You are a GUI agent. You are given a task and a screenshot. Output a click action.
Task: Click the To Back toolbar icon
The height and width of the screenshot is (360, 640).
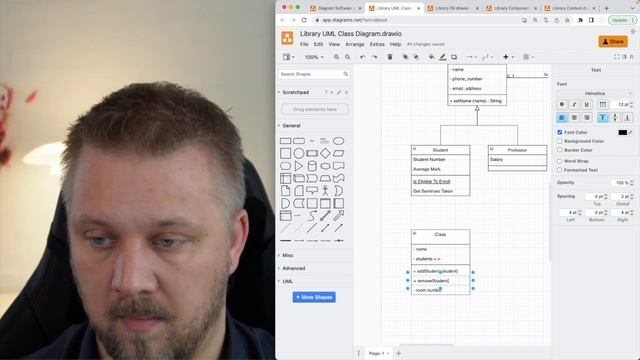tap(416, 57)
